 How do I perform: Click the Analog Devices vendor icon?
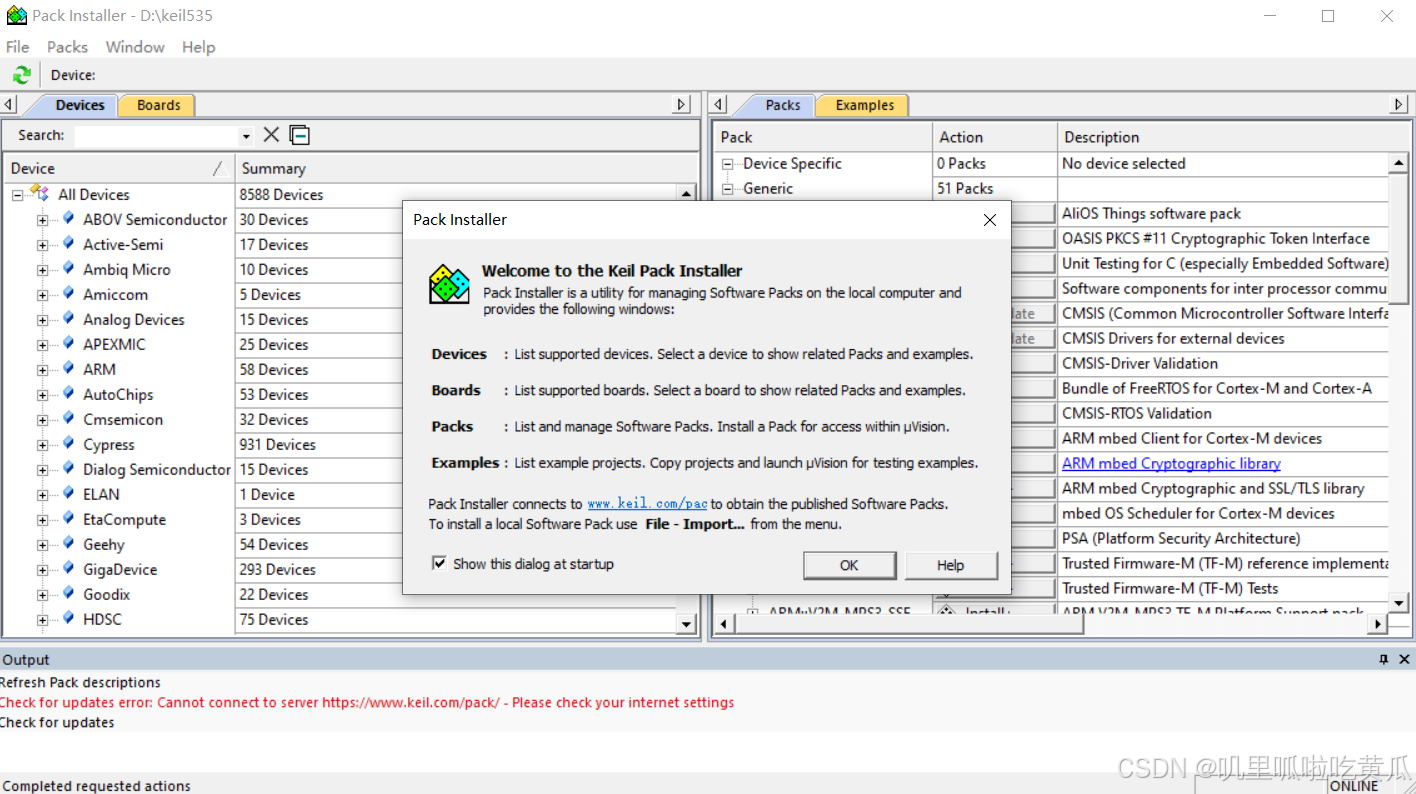[x=68, y=318]
